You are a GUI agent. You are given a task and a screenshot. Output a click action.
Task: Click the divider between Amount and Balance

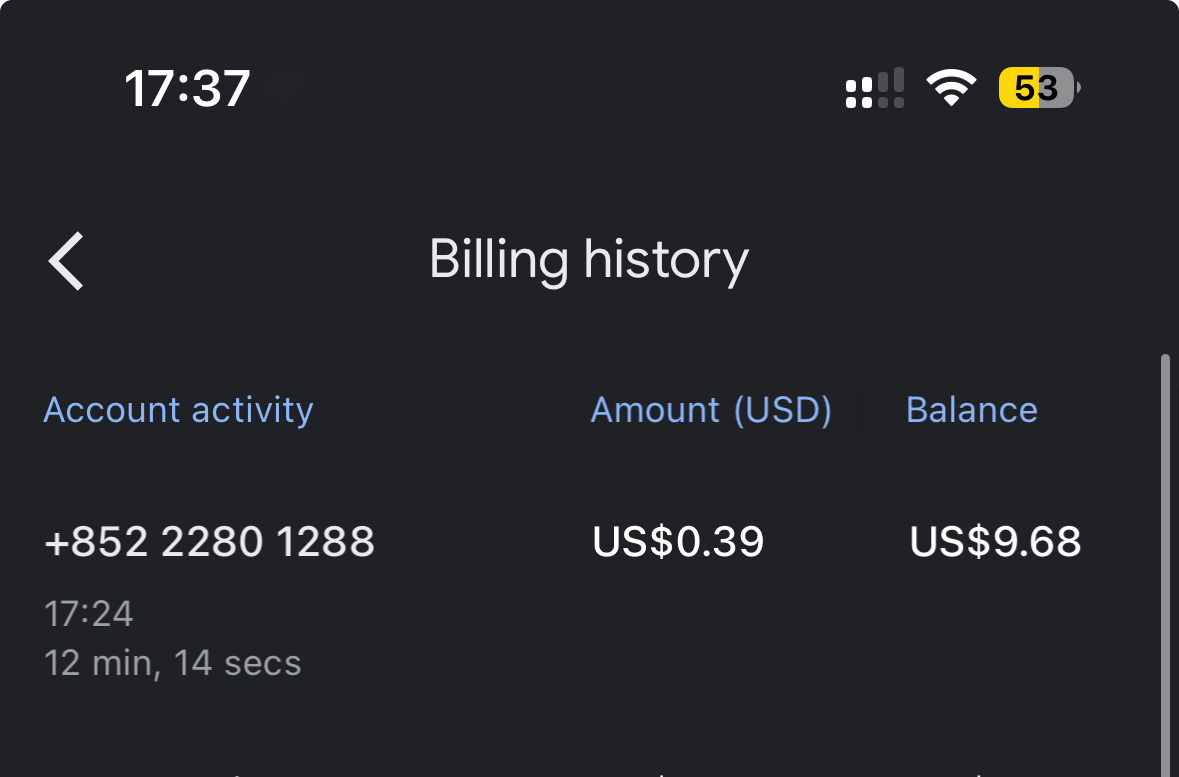click(862, 410)
